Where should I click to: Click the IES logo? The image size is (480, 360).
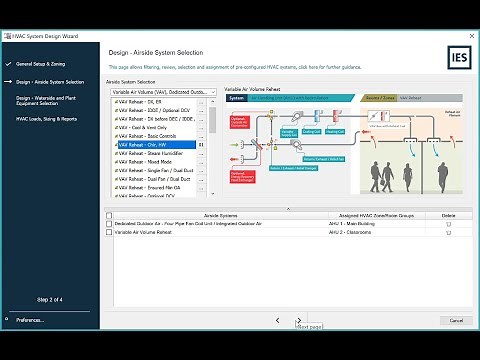click(459, 58)
